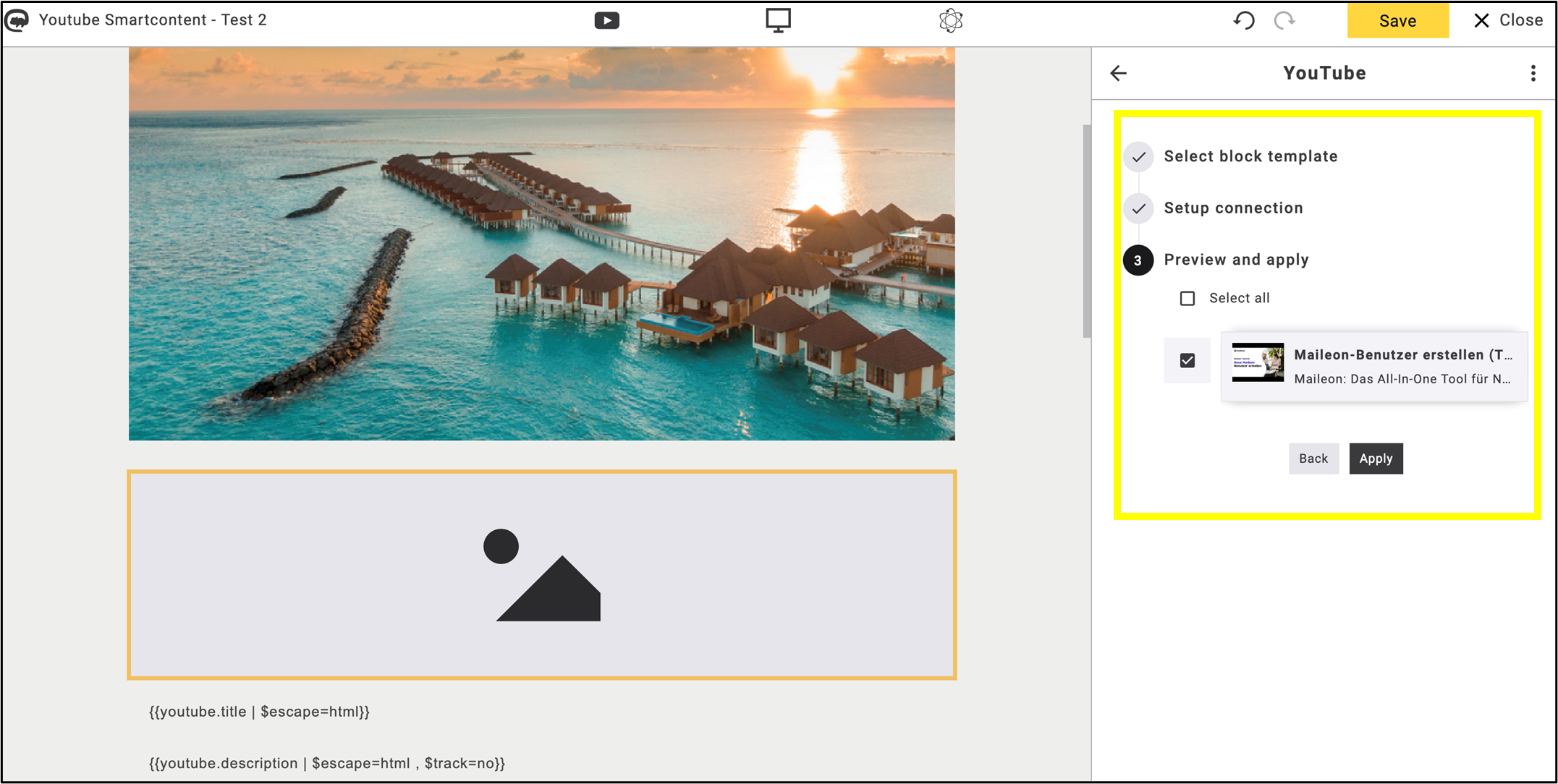Uncheck the Maileon-Benutzer erstellen video checkbox
Screen dimensions: 1558x784
coord(1187,360)
